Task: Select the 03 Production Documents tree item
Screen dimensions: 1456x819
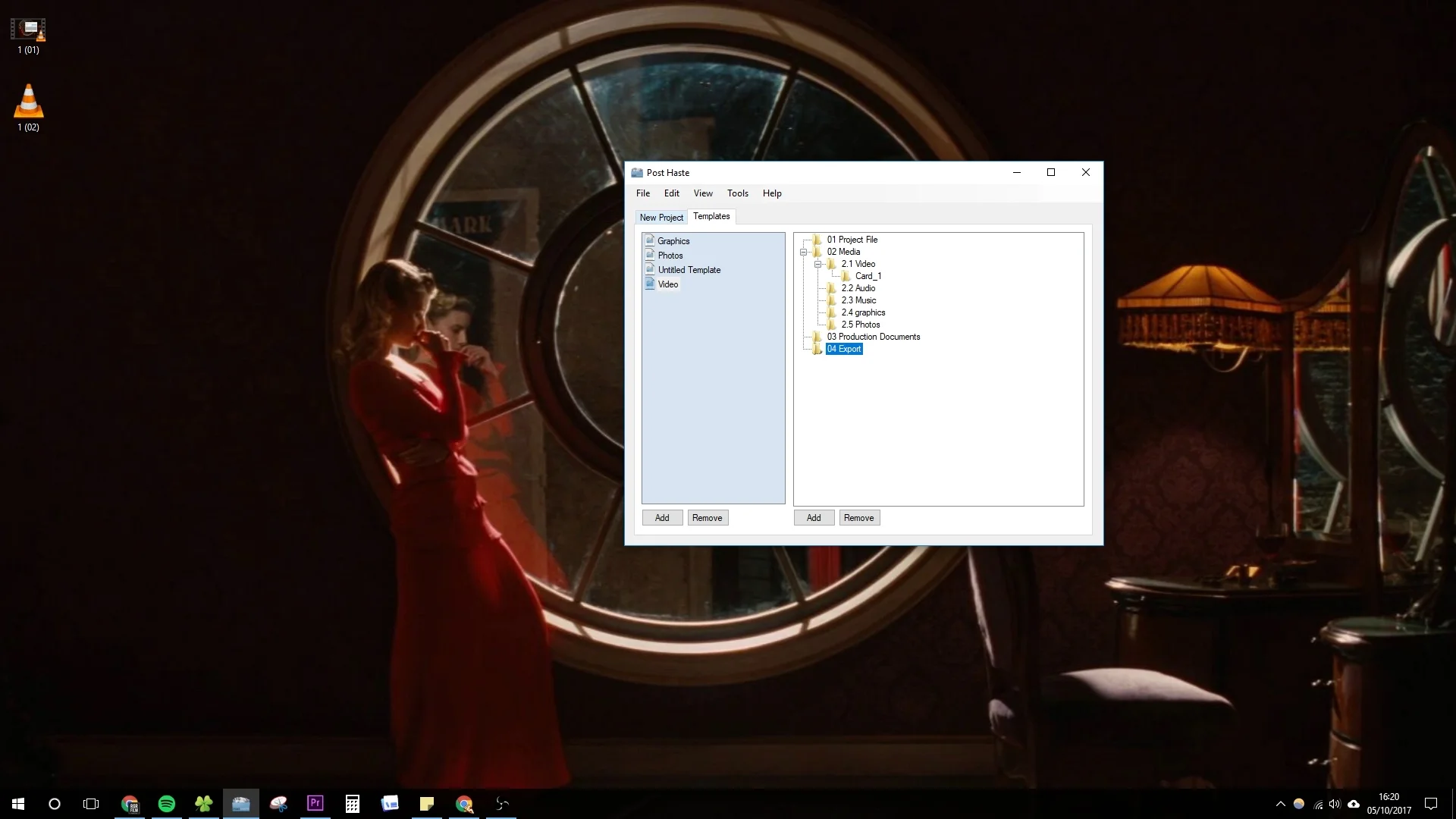Action: point(874,337)
